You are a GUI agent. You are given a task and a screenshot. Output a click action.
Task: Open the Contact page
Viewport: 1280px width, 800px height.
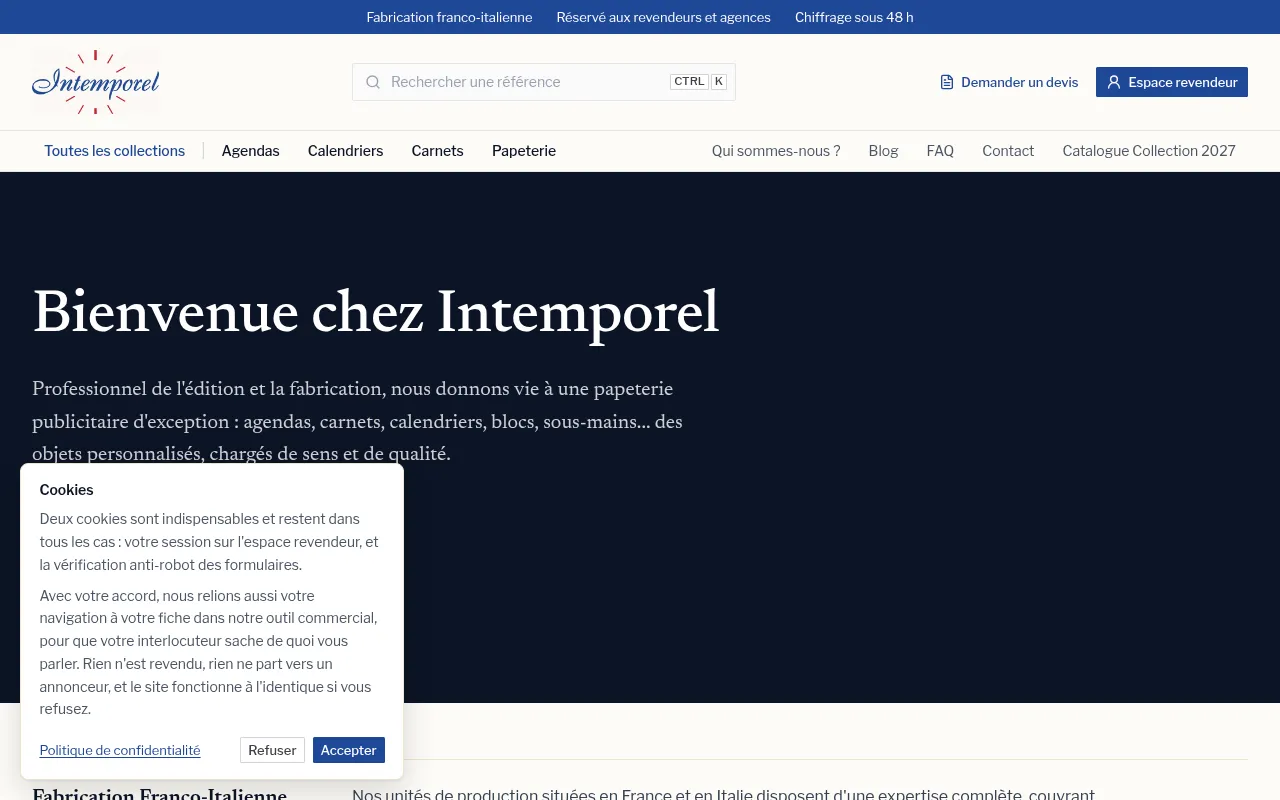coord(1008,151)
